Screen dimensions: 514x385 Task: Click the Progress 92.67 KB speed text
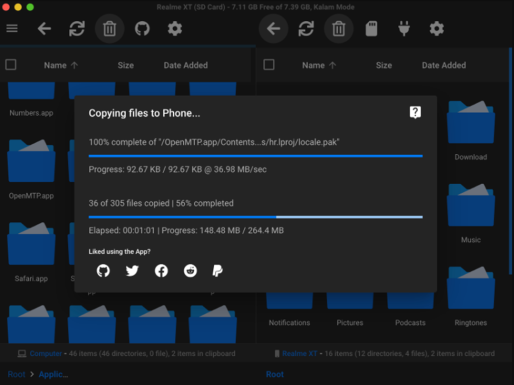[x=177, y=169]
